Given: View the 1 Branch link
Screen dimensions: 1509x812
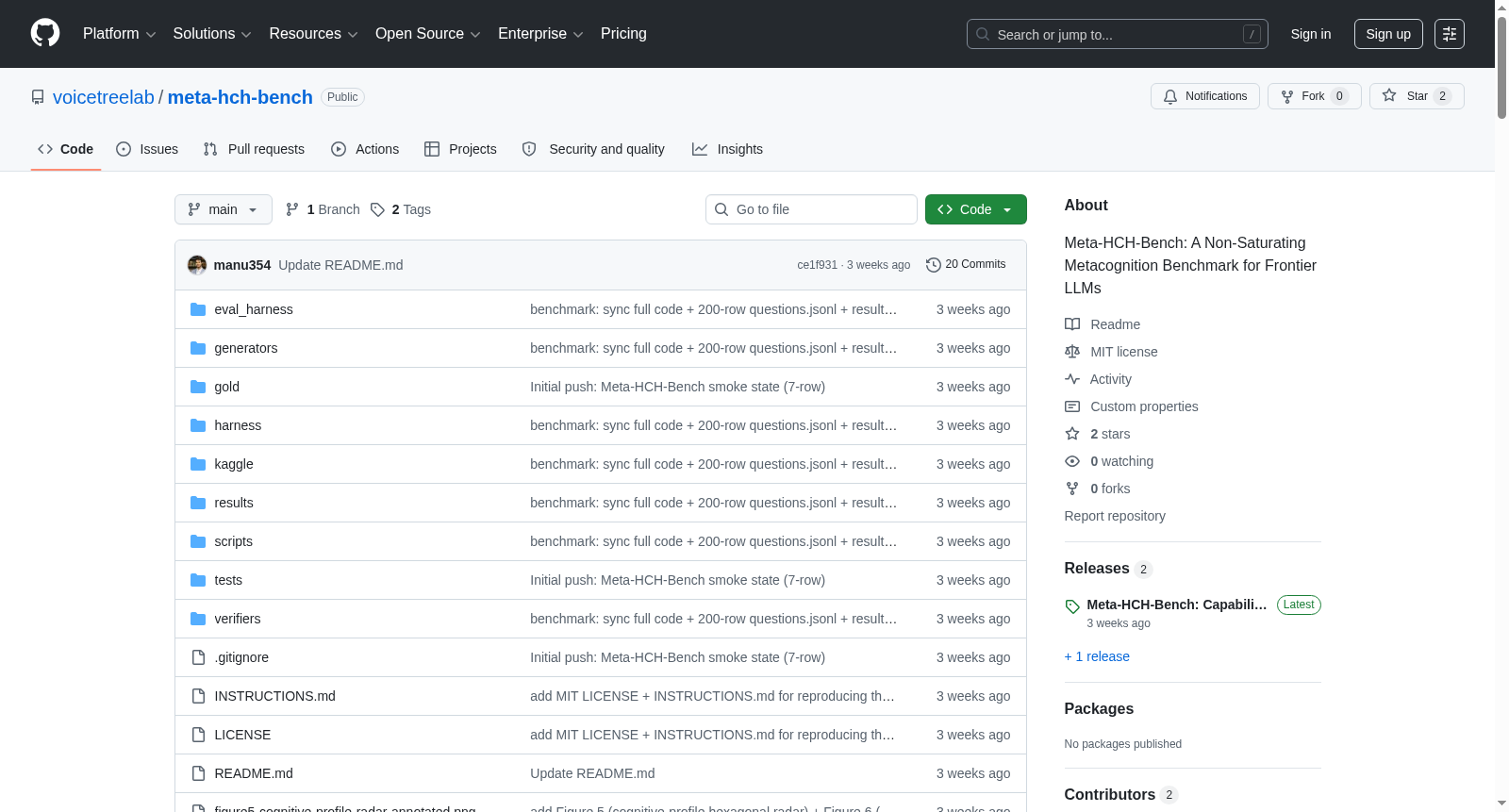Looking at the screenshot, I should click(x=323, y=209).
